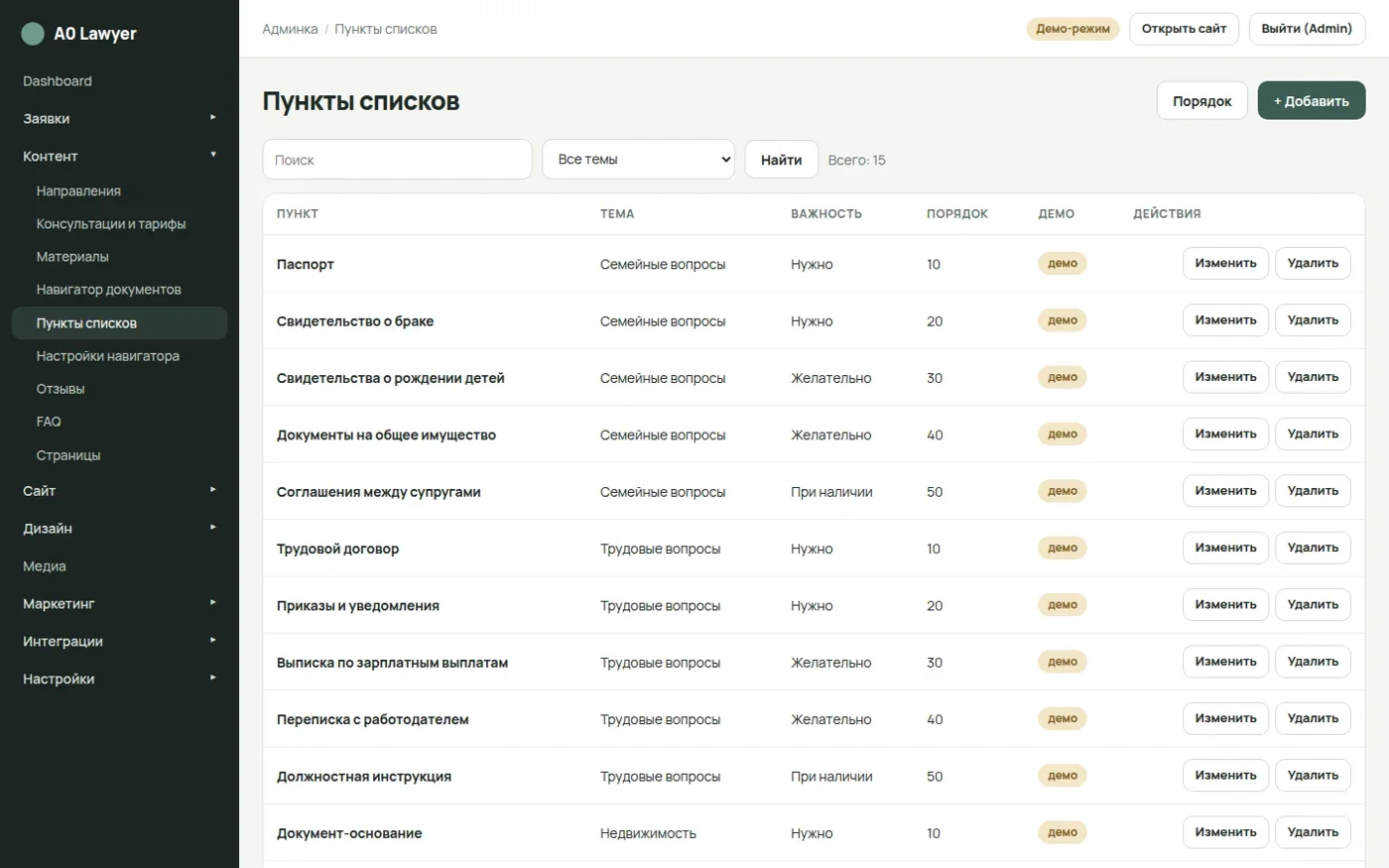The height and width of the screenshot is (868, 1389).
Task: Open Dashboard in the sidebar
Action: pos(119,81)
